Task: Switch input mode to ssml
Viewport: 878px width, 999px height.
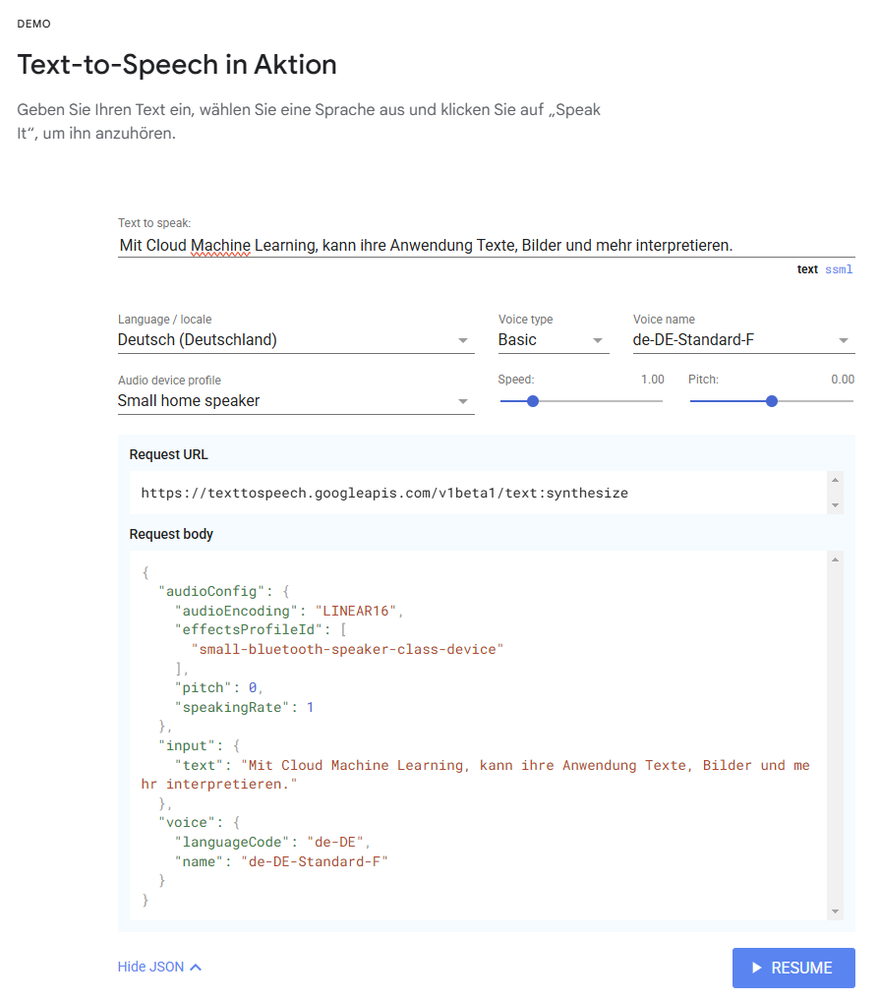Action: coord(838,270)
